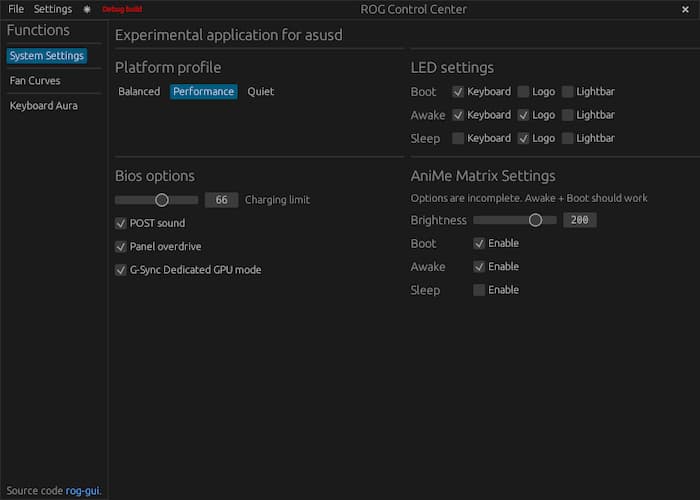Click the Charging limit value field
The height and width of the screenshot is (500, 700).
(x=221, y=200)
